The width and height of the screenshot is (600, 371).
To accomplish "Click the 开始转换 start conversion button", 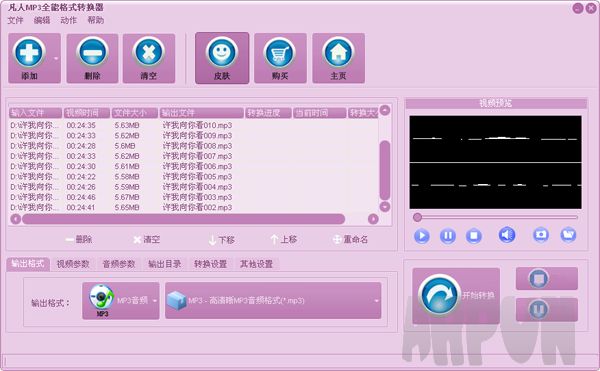I will coord(456,295).
